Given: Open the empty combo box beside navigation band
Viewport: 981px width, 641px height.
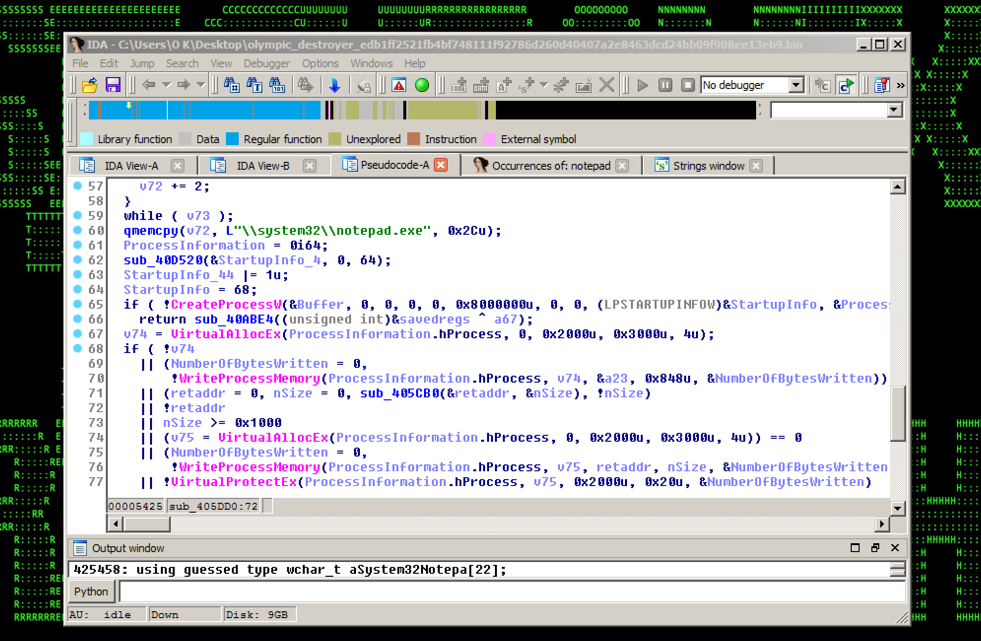Looking at the screenshot, I should coord(895,111).
